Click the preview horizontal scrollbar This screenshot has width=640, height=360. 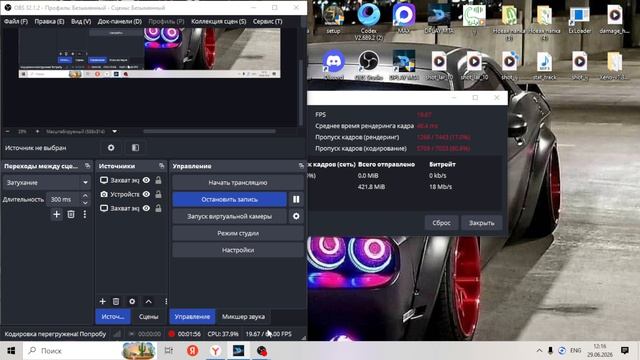pyautogui.click(x=209, y=131)
